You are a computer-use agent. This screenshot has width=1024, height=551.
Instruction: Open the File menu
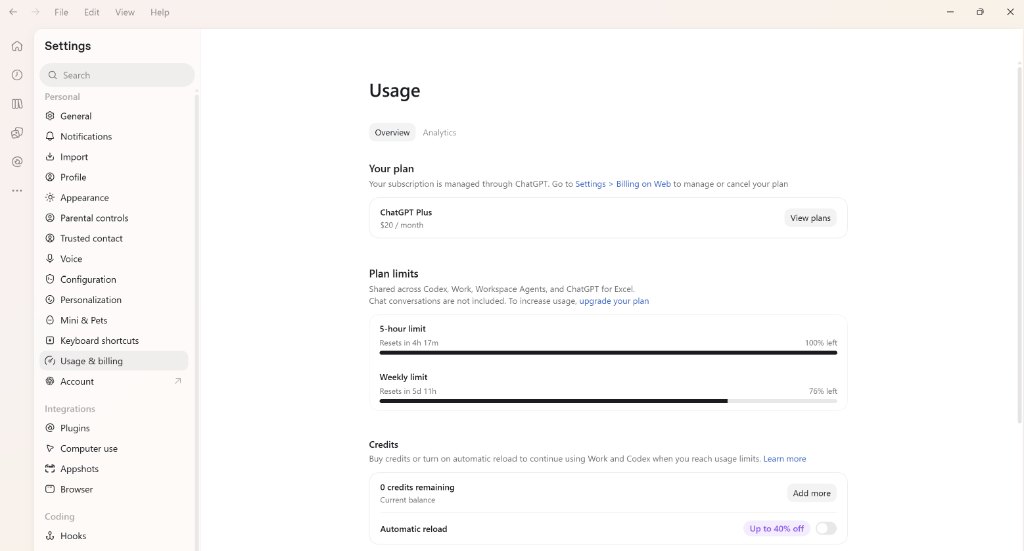[x=61, y=12]
